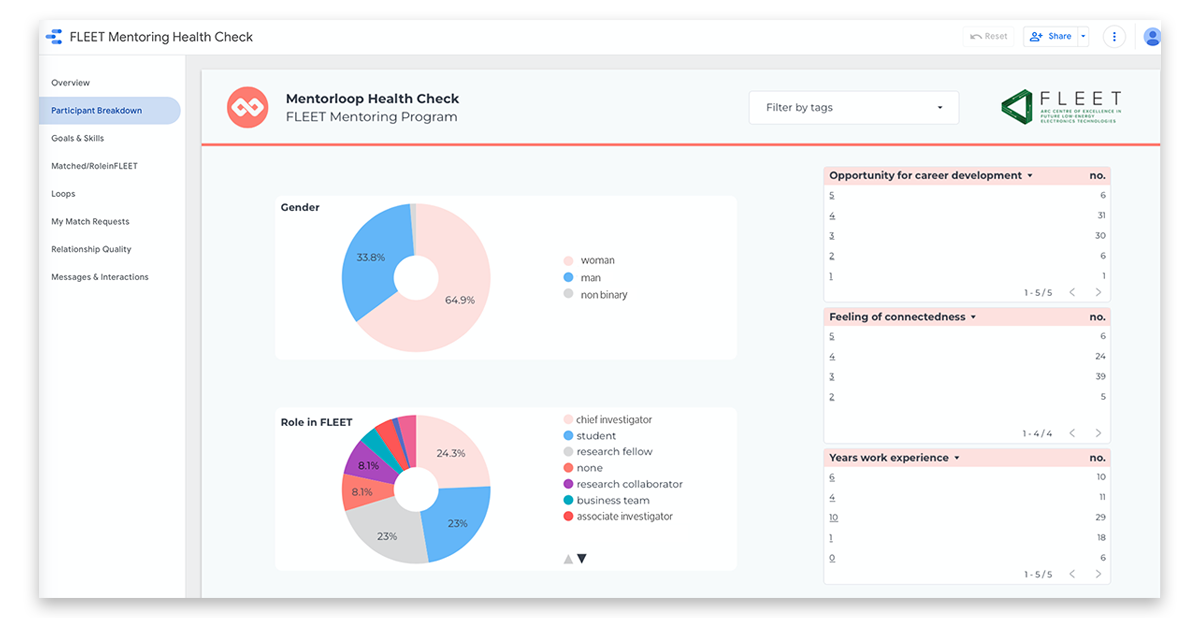Go to next page in work experience table
Image resolution: width=1200 pixels, height=618 pixels.
1098,575
